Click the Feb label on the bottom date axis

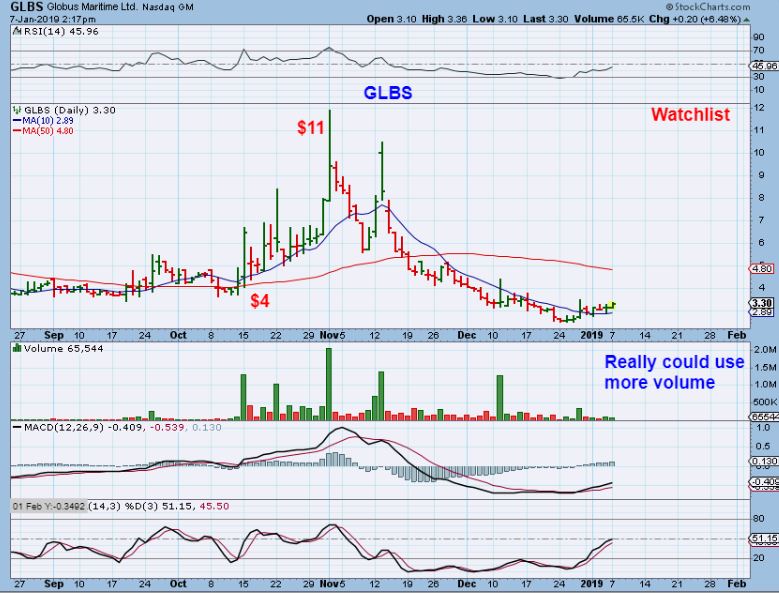tap(737, 584)
